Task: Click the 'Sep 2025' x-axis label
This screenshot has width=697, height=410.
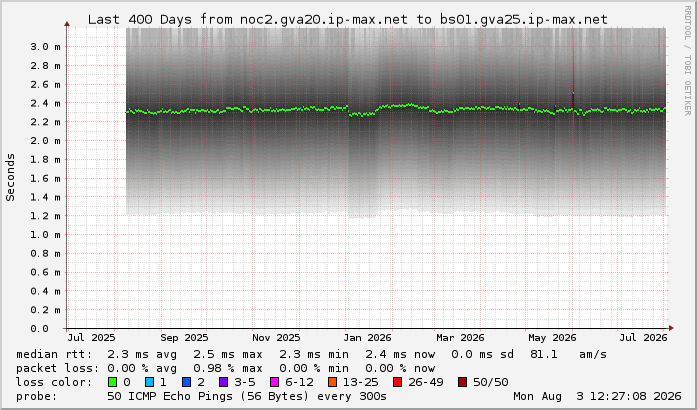Action: click(184, 338)
